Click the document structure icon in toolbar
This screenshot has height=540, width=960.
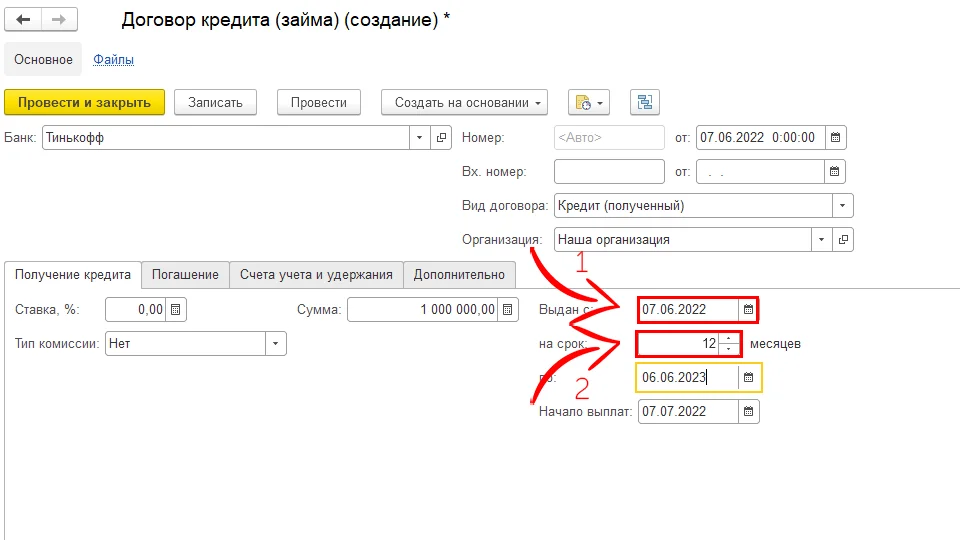644,102
